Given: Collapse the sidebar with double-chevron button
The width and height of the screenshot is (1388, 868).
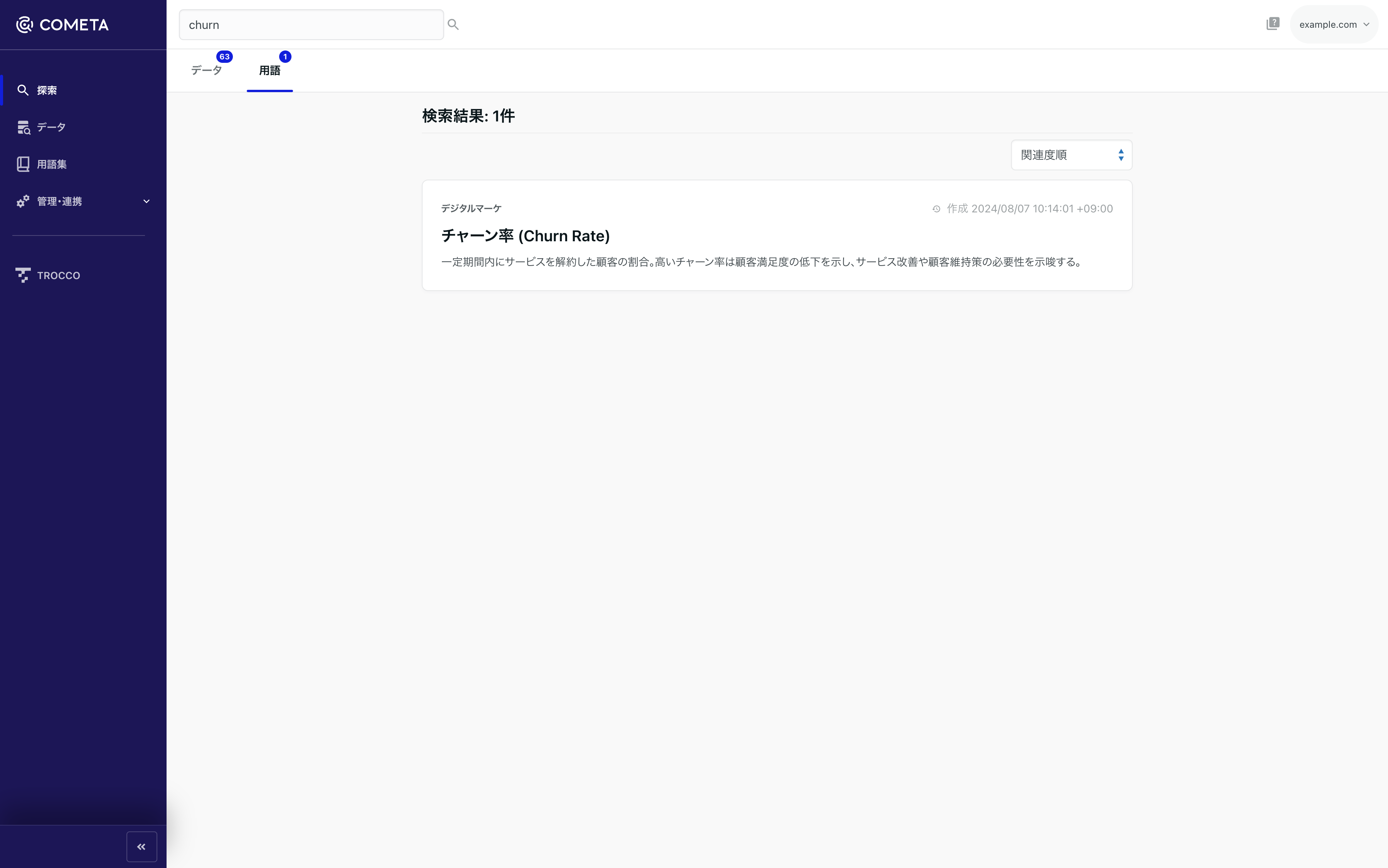Looking at the screenshot, I should [141, 847].
